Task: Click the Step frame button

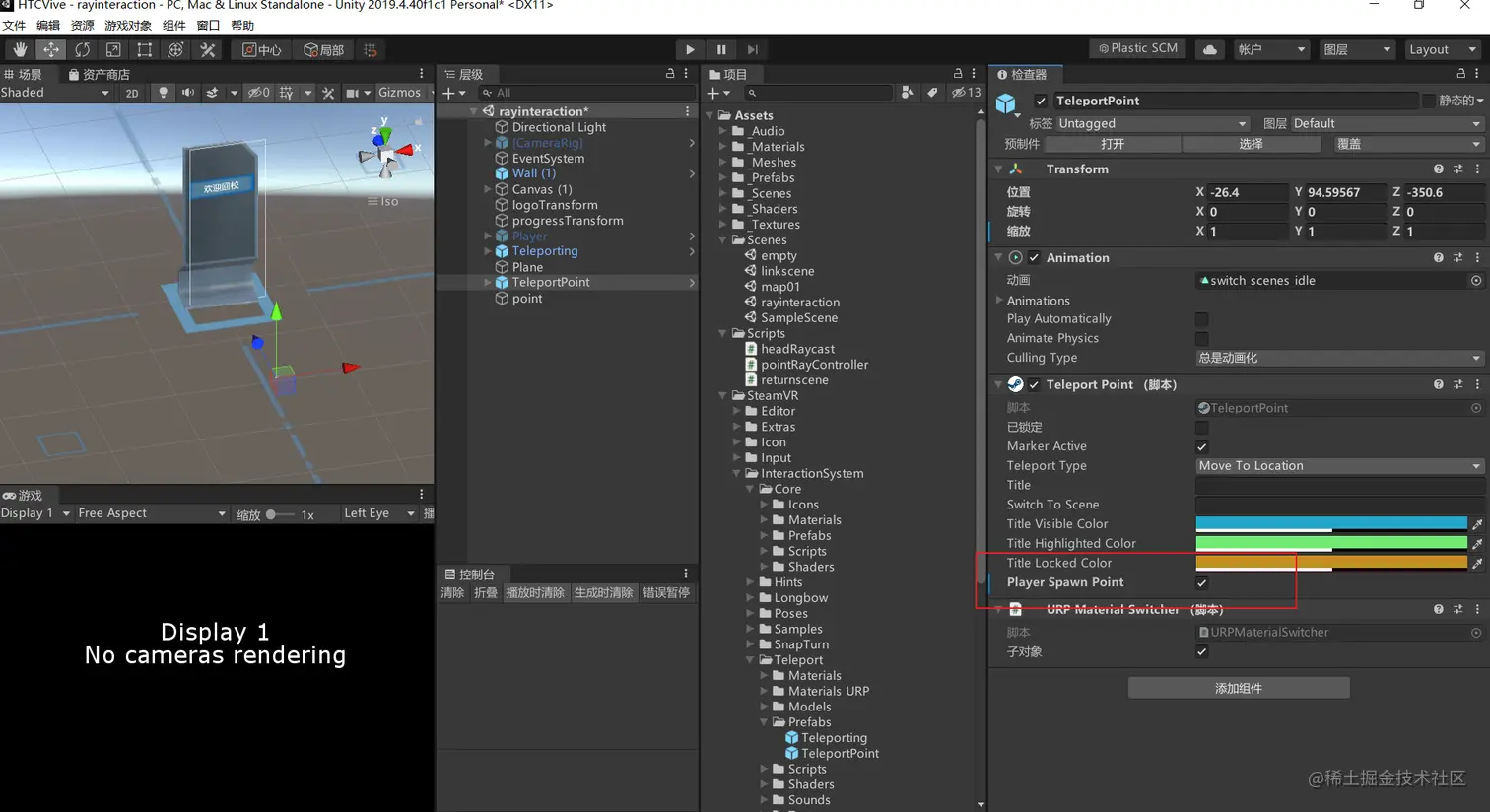Action: [753, 49]
